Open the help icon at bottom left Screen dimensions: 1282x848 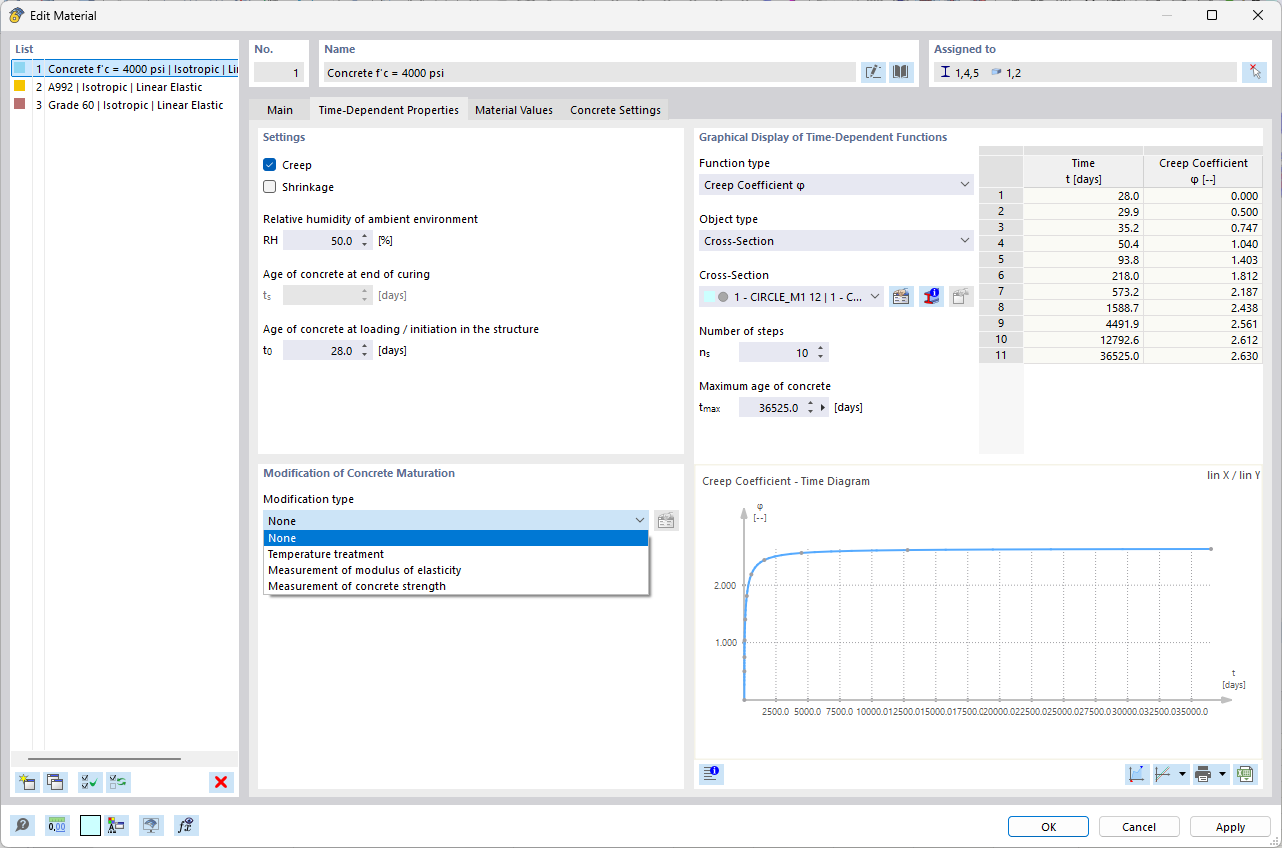pos(22,825)
